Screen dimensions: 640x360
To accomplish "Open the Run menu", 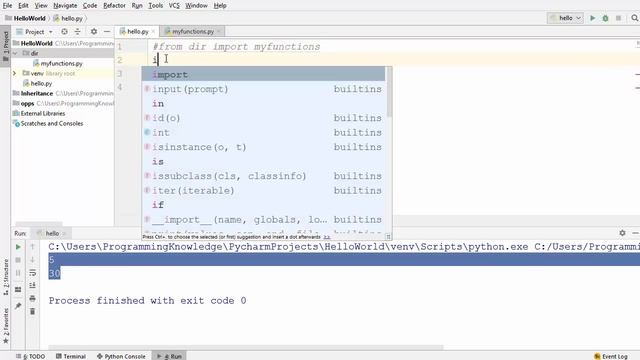I will (137, 5).
